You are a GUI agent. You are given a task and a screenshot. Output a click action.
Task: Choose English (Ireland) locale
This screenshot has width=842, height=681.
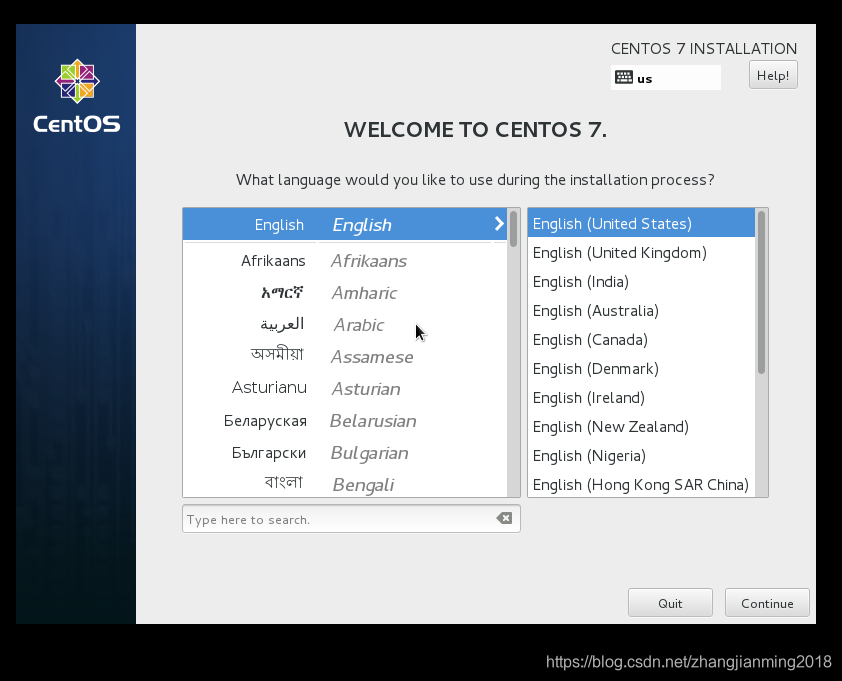[641, 397]
